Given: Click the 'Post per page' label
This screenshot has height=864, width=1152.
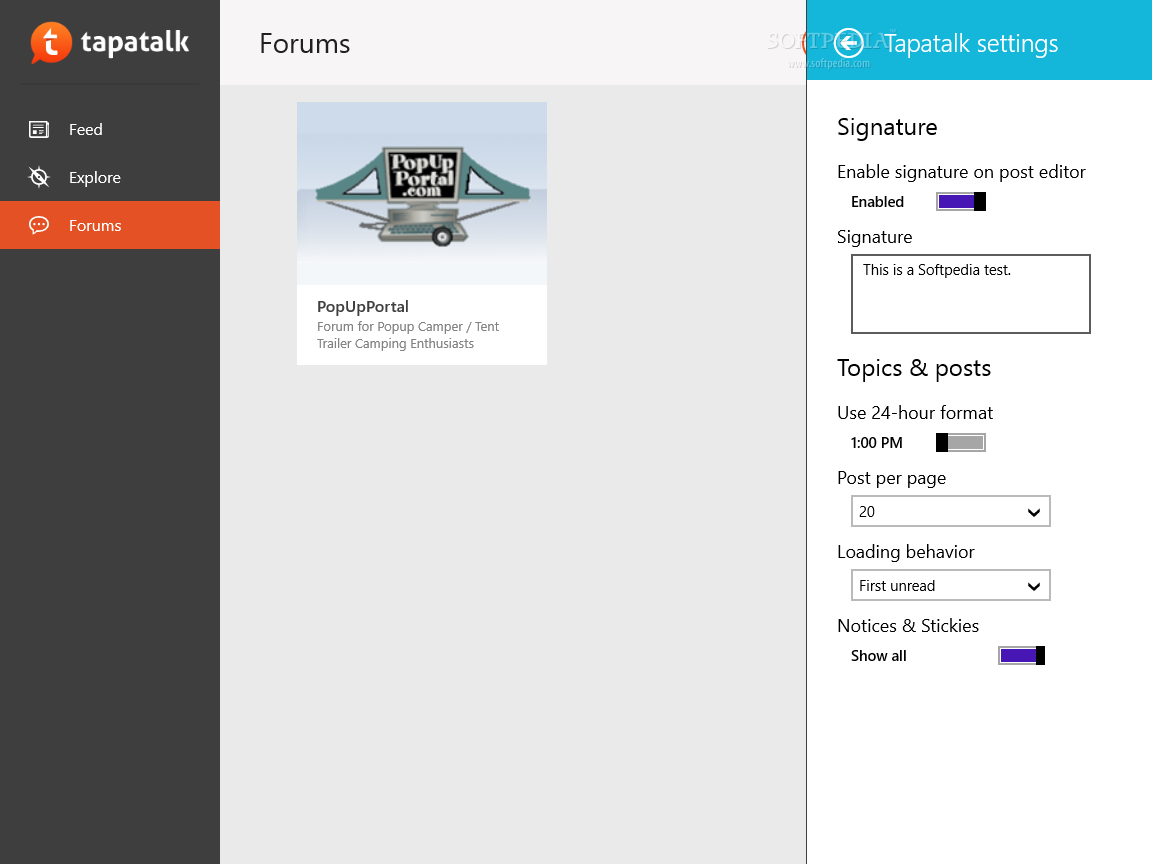Looking at the screenshot, I should point(891,478).
